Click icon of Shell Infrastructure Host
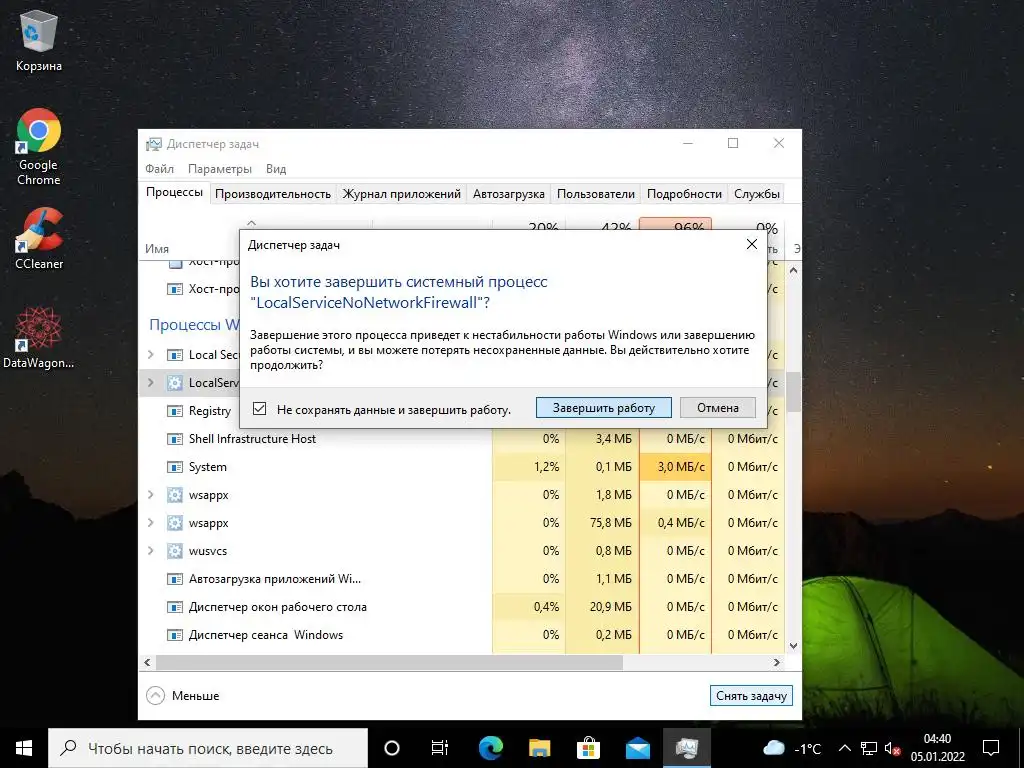The height and width of the screenshot is (768, 1024). pos(174,439)
